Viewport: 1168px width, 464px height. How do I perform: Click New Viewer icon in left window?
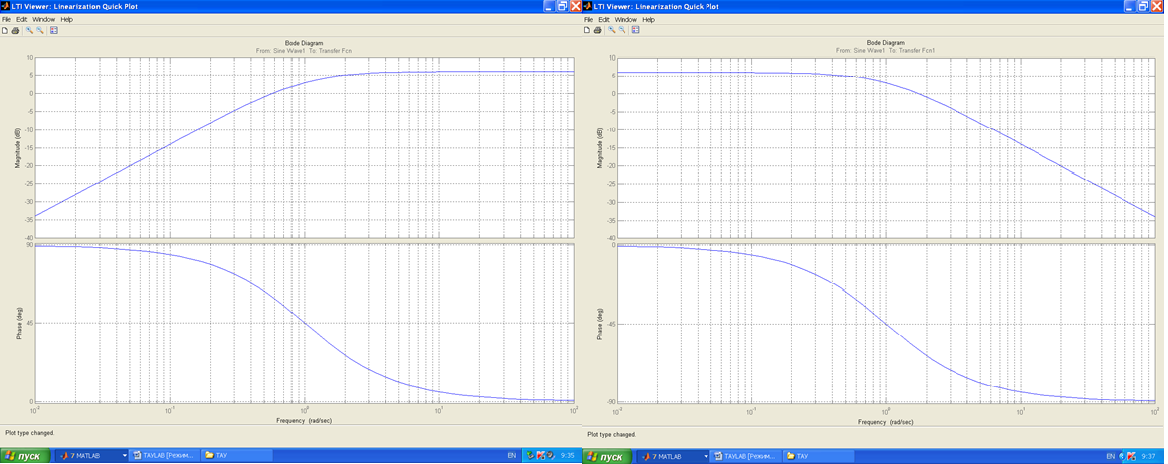click(x=5, y=30)
